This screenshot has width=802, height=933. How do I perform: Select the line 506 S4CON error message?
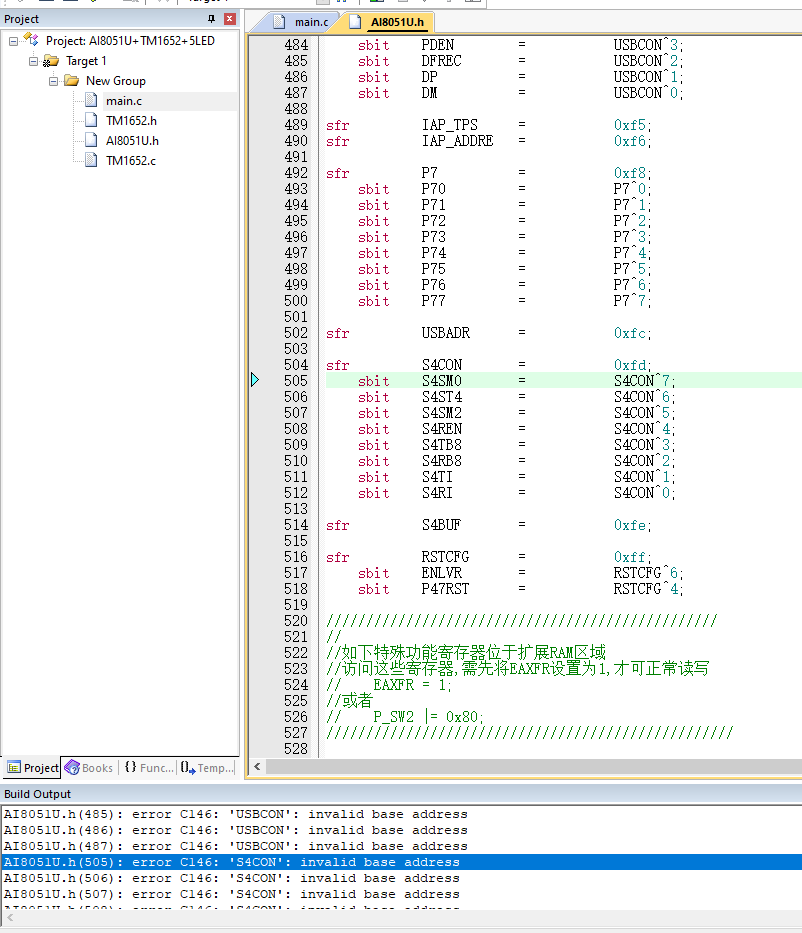tap(232, 878)
